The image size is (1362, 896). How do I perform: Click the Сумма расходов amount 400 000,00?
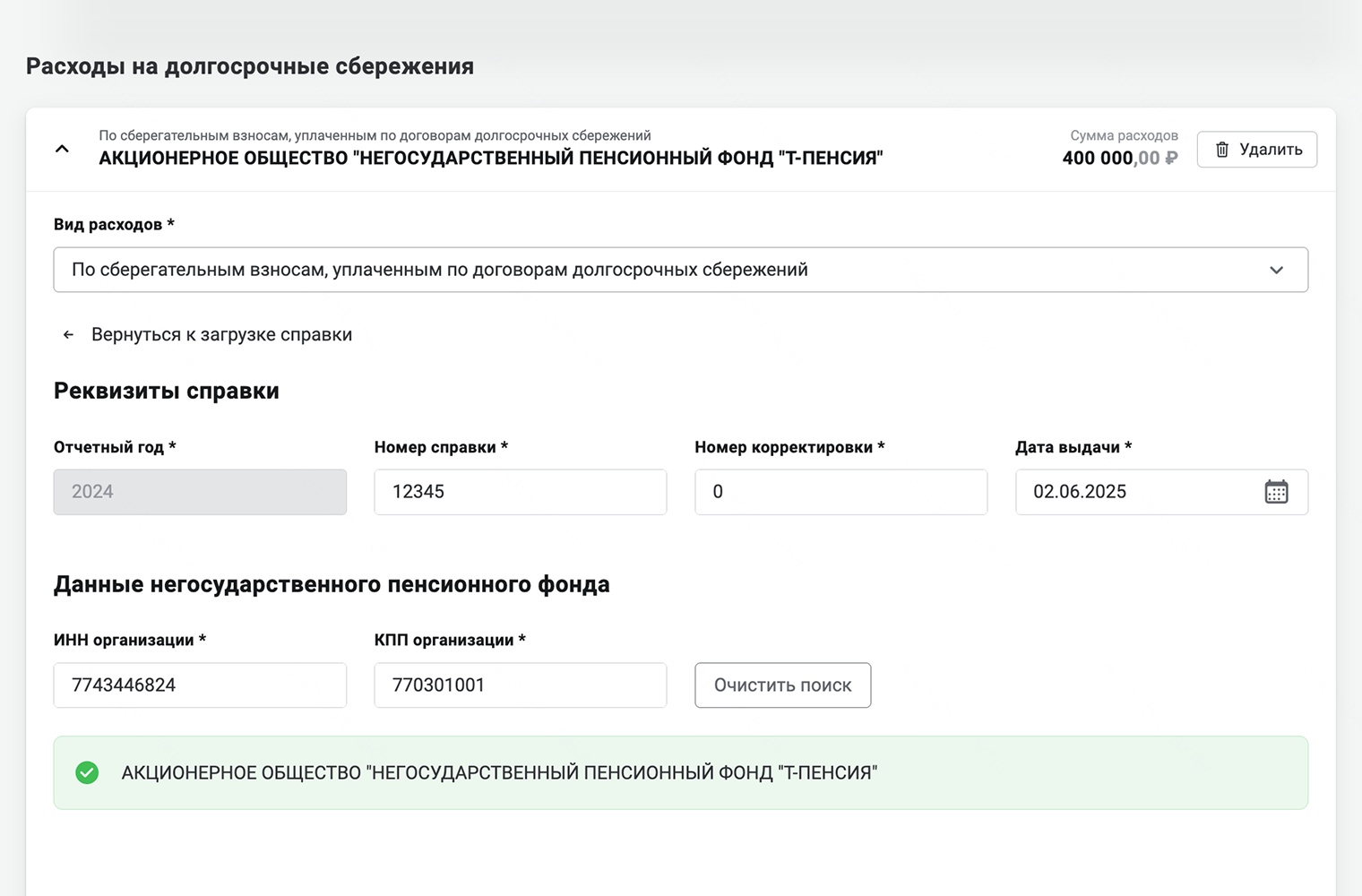(1119, 159)
